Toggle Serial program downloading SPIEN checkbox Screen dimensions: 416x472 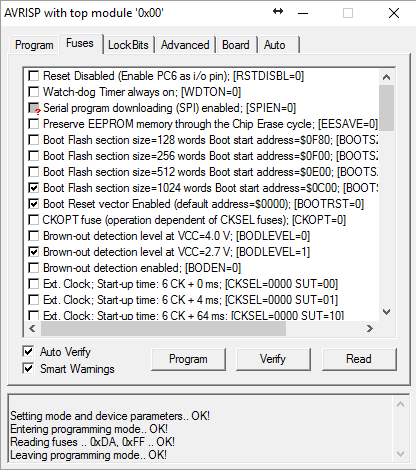tap(34, 108)
